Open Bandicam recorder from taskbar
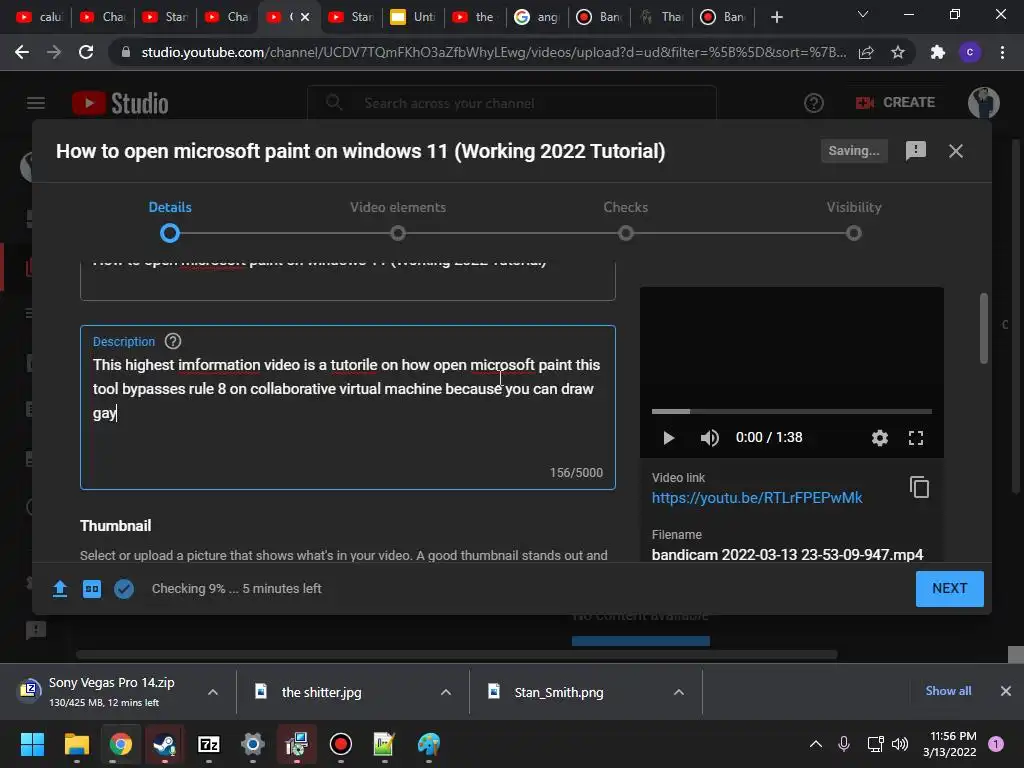Image resolution: width=1024 pixels, height=768 pixels. click(340, 744)
